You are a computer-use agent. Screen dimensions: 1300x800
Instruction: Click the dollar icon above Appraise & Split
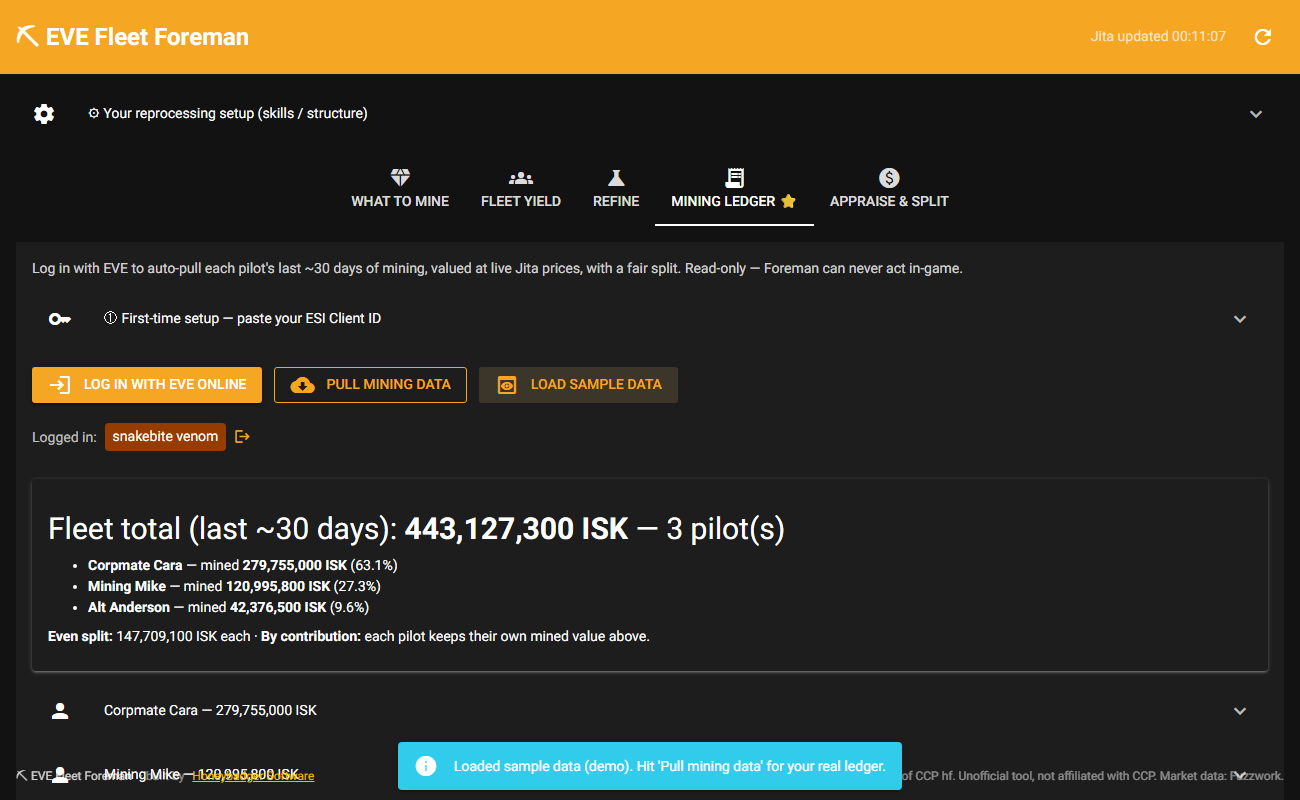[889, 178]
